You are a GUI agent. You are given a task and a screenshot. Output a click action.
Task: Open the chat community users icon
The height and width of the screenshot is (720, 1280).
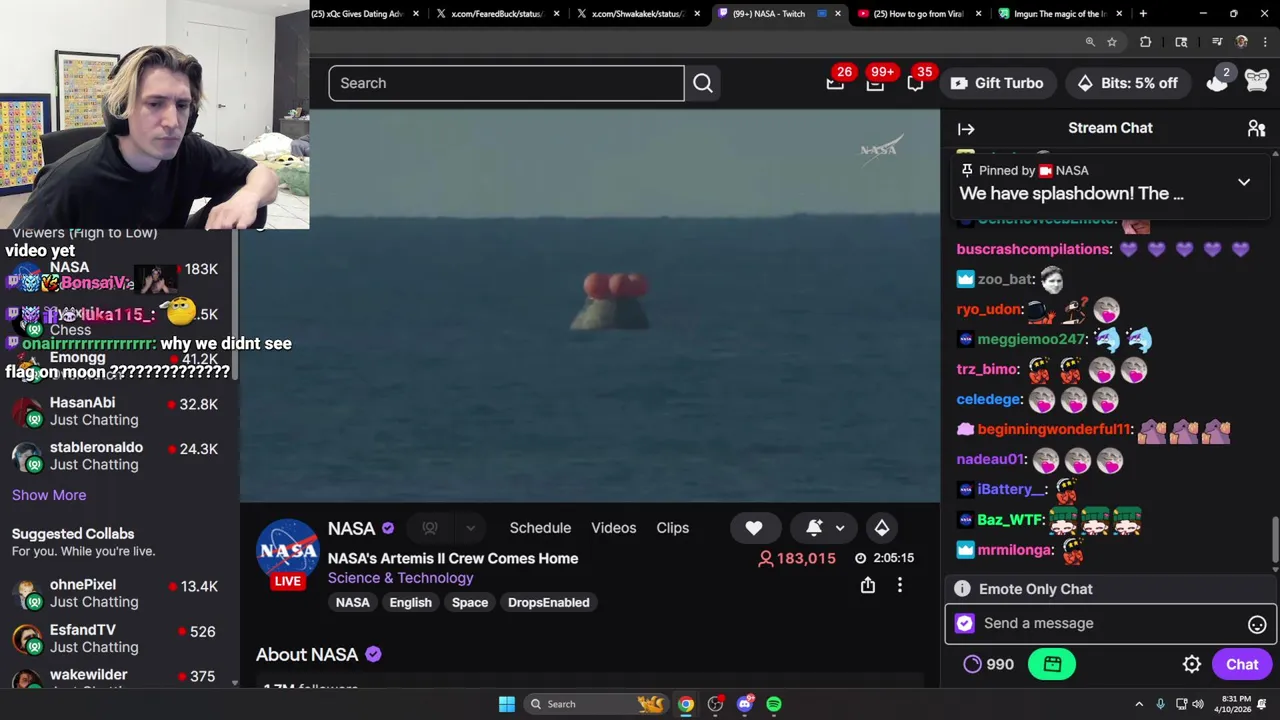pos(1256,128)
